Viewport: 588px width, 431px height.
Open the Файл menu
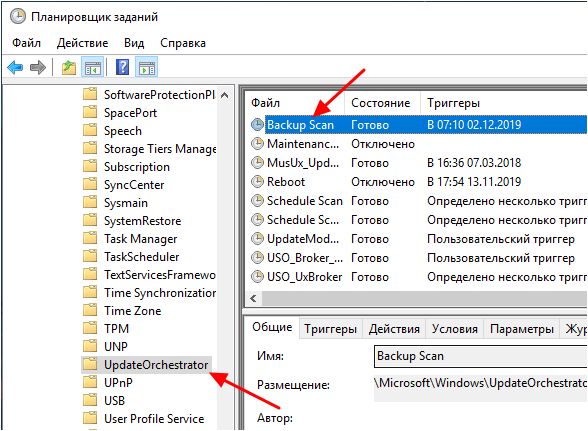click(26, 43)
